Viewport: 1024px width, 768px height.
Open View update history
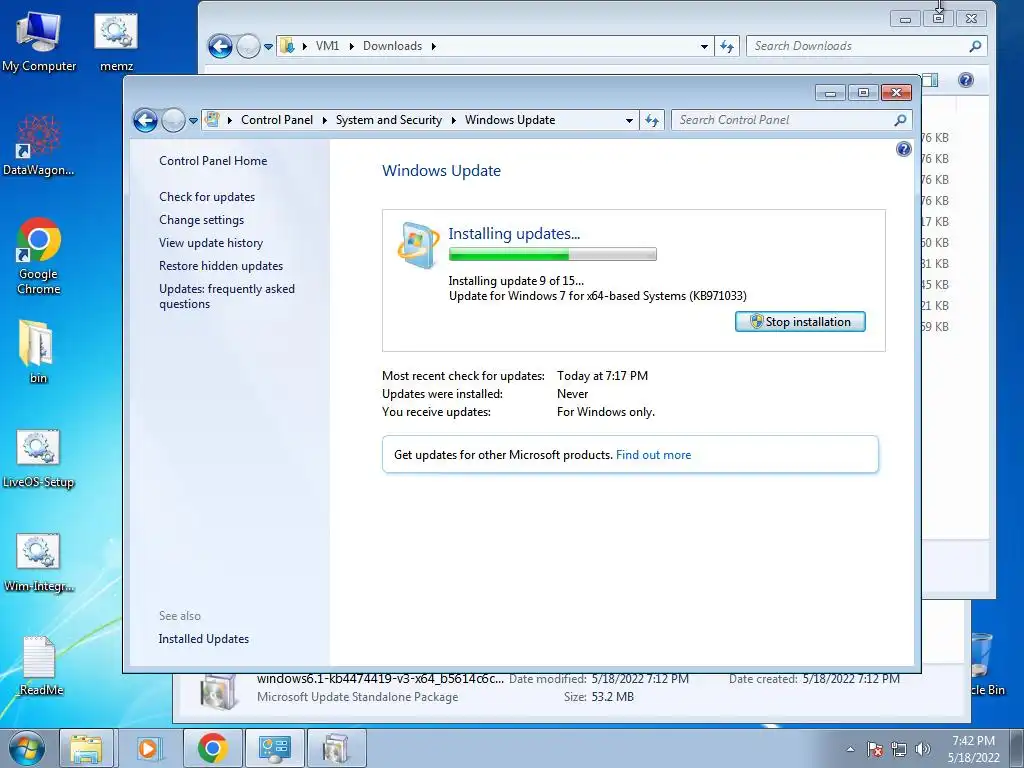211,242
